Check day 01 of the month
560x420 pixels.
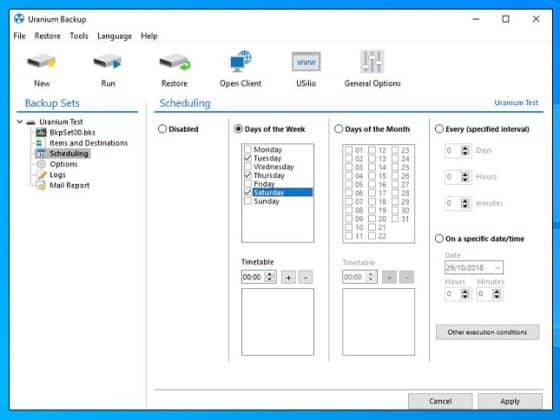349,150
